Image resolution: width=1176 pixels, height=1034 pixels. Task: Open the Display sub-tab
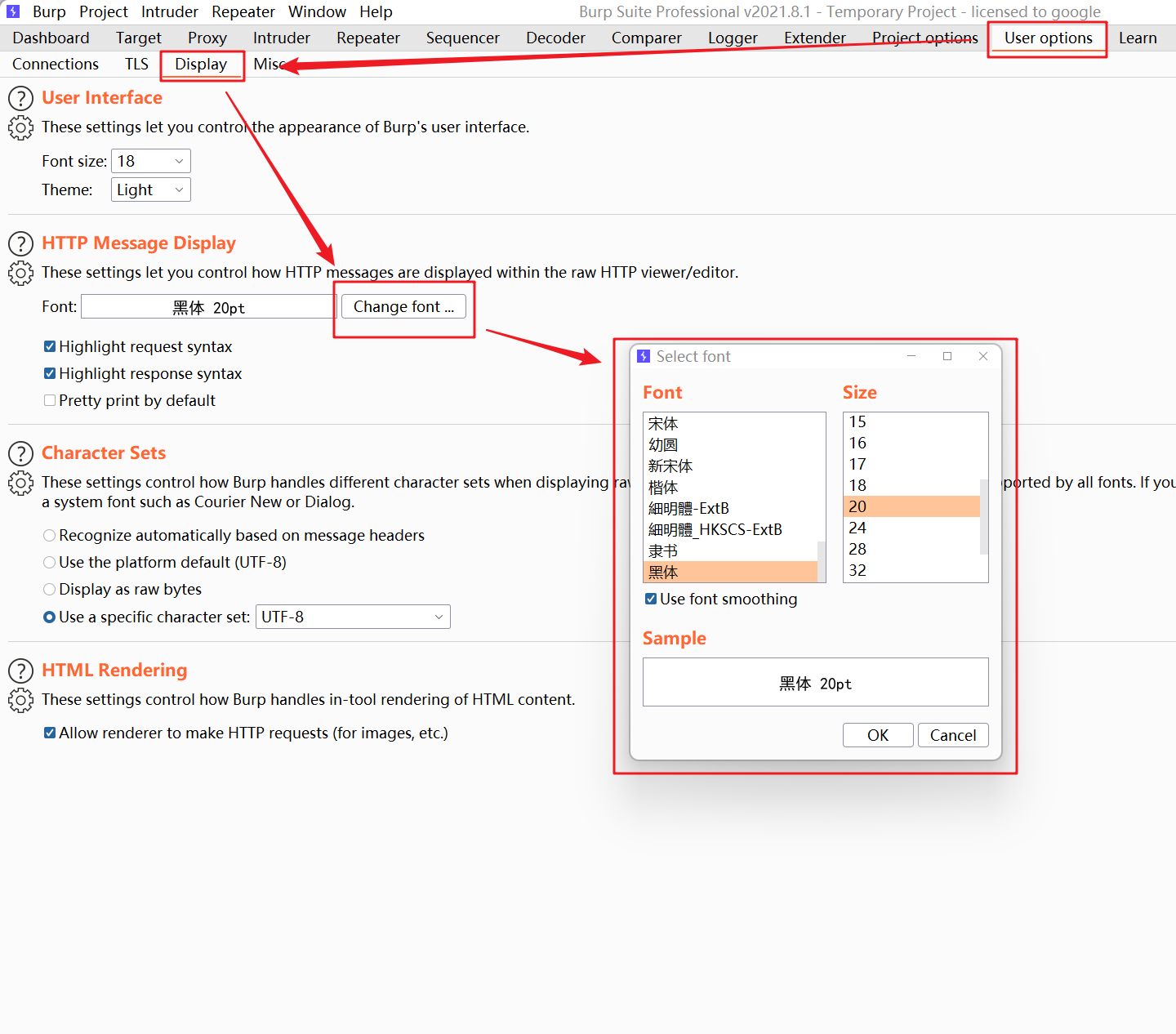pyautogui.click(x=201, y=64)
